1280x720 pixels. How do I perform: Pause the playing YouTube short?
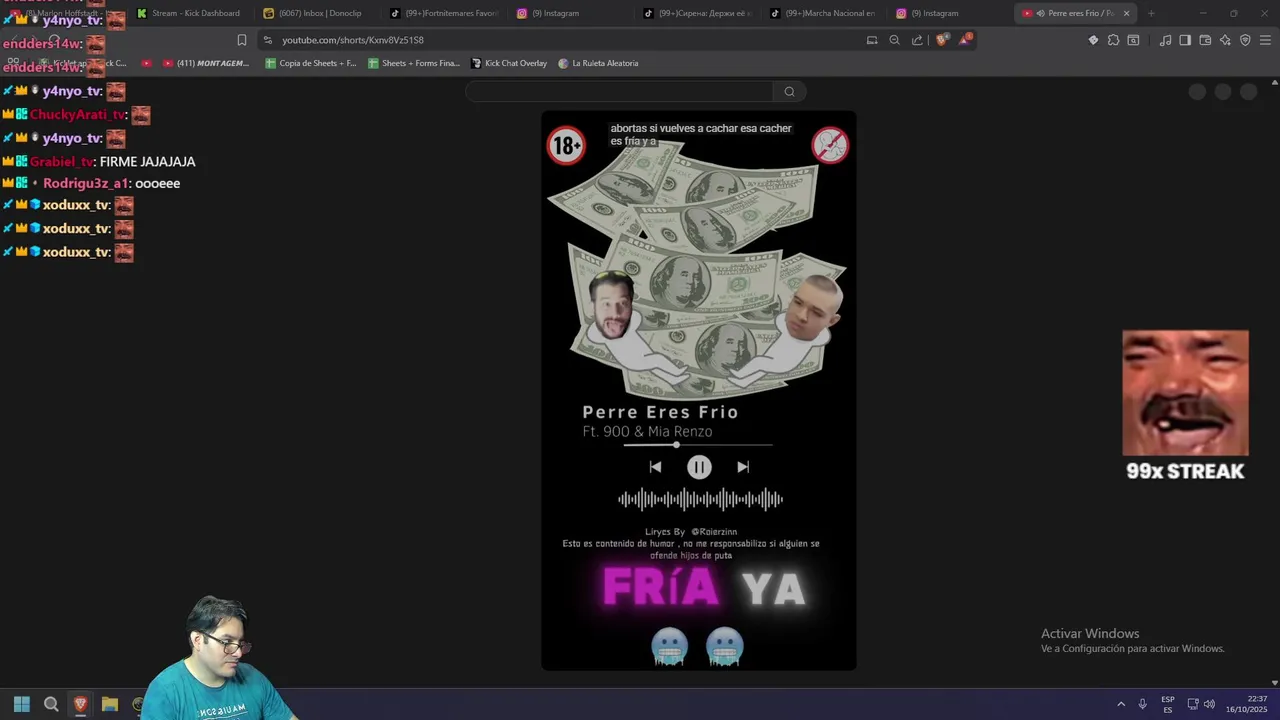699,467
